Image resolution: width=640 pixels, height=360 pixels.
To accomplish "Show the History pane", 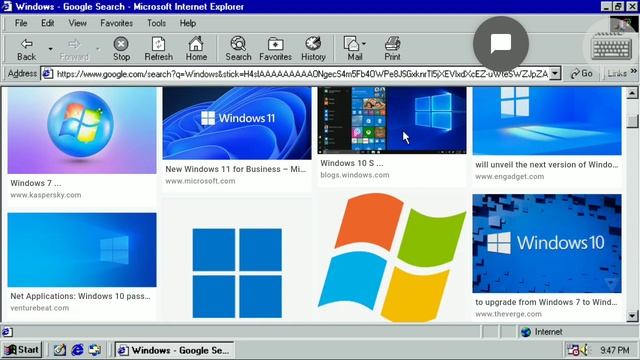I will pyautogui.click(x=313, y=49).
